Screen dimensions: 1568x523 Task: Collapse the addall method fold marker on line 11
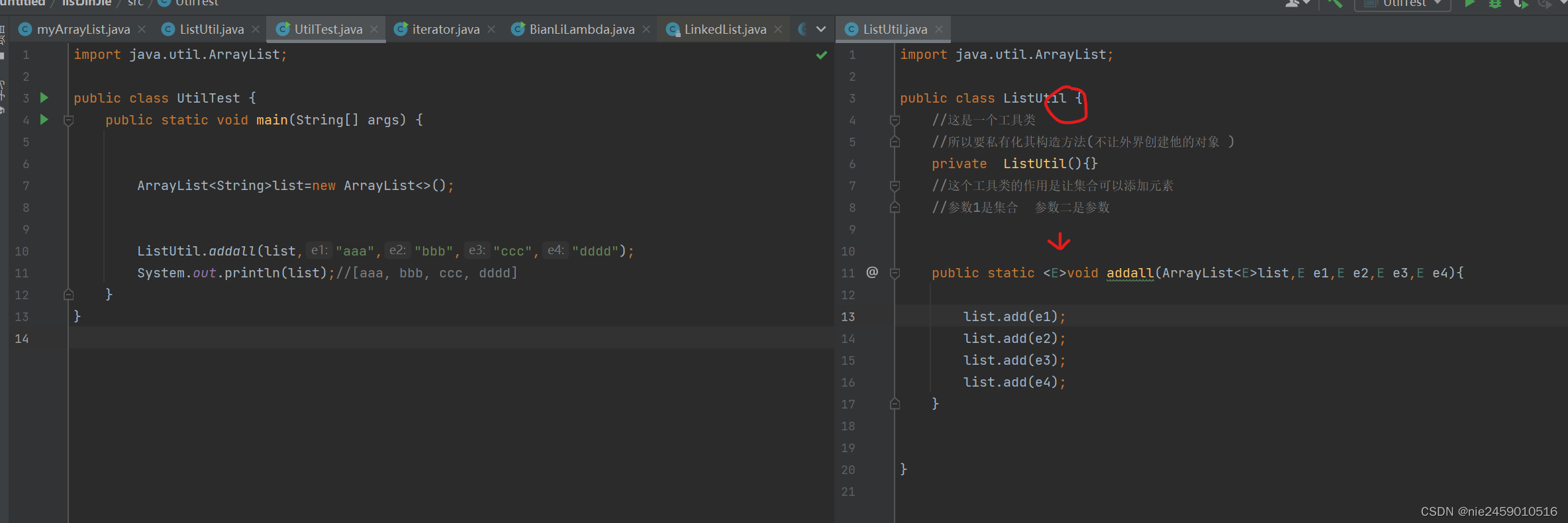click(x=895, y=273)
